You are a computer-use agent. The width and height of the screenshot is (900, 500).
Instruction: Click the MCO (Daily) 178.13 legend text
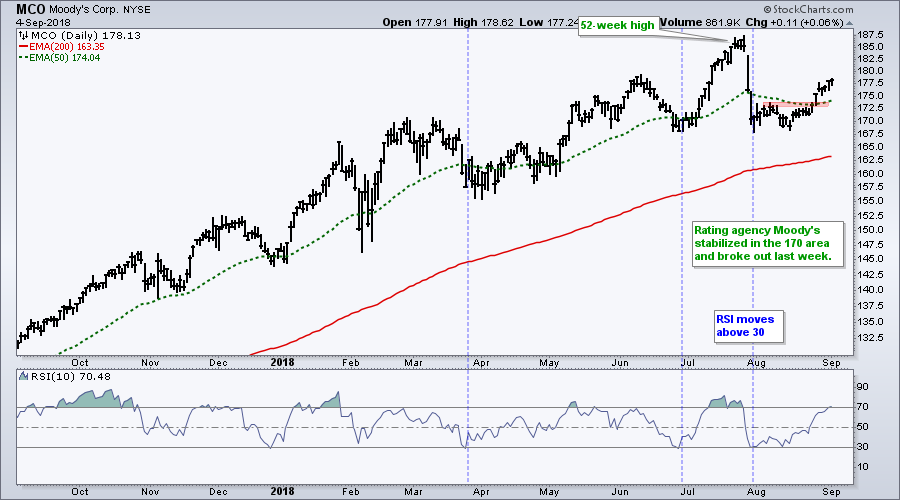pyautogui.click(x=86, y=36)
